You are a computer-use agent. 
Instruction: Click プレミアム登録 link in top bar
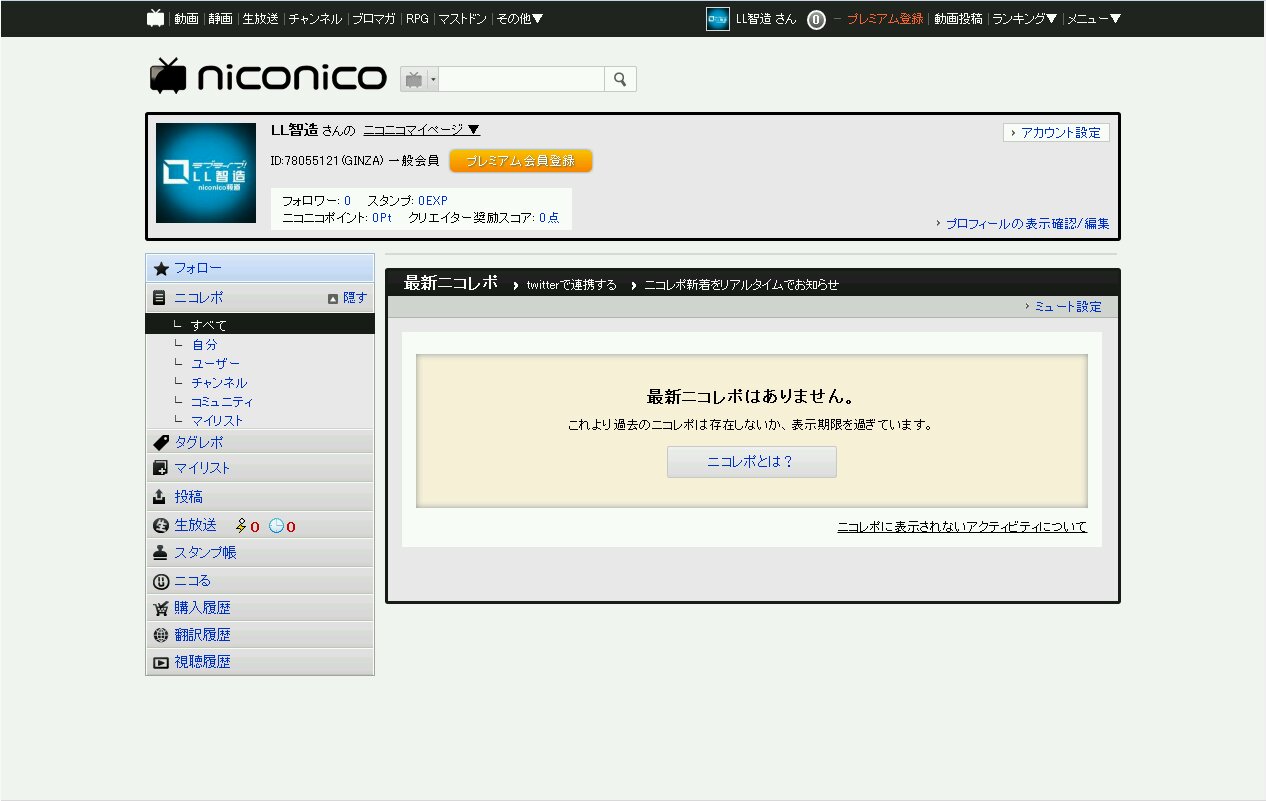tap(885, 19)
